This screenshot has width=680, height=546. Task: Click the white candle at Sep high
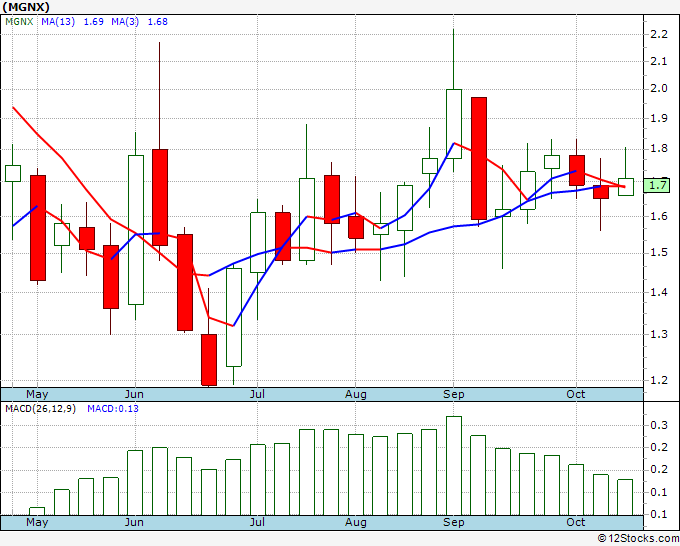pyautogui.click(x=454, y=124)
